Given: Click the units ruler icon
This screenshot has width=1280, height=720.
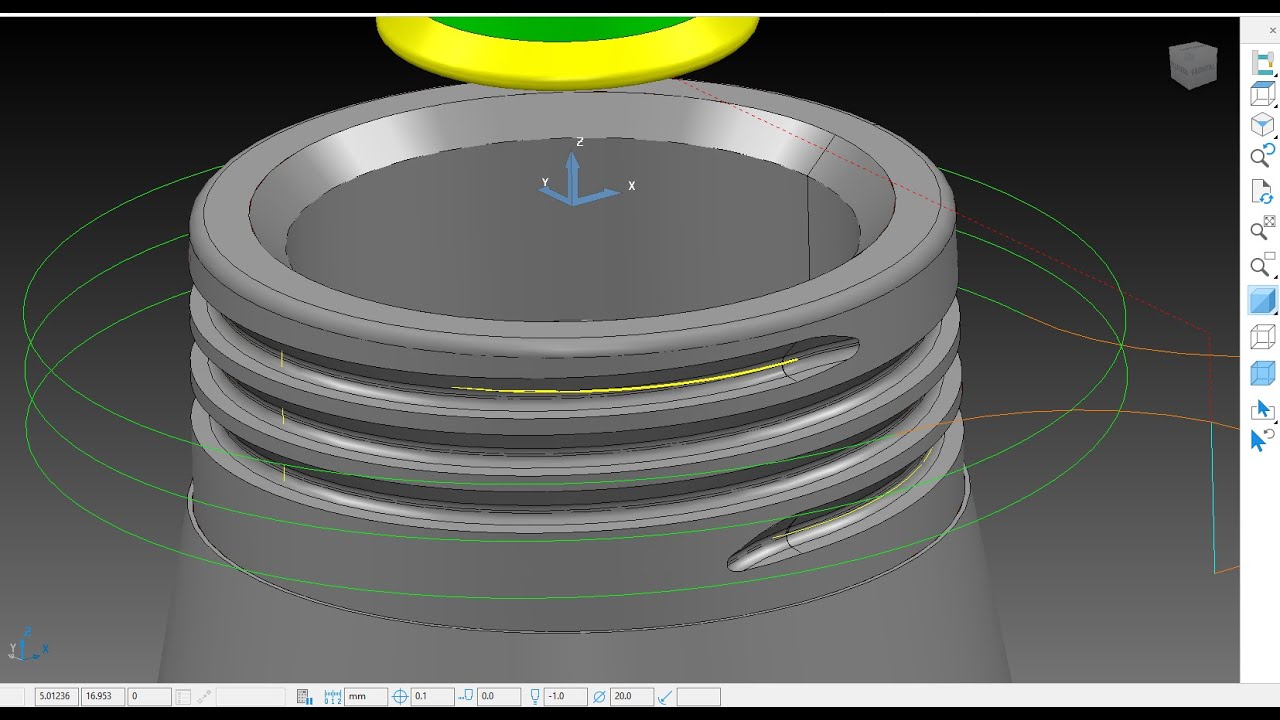Looking at the screenshot, I should (x=333, y=696).
